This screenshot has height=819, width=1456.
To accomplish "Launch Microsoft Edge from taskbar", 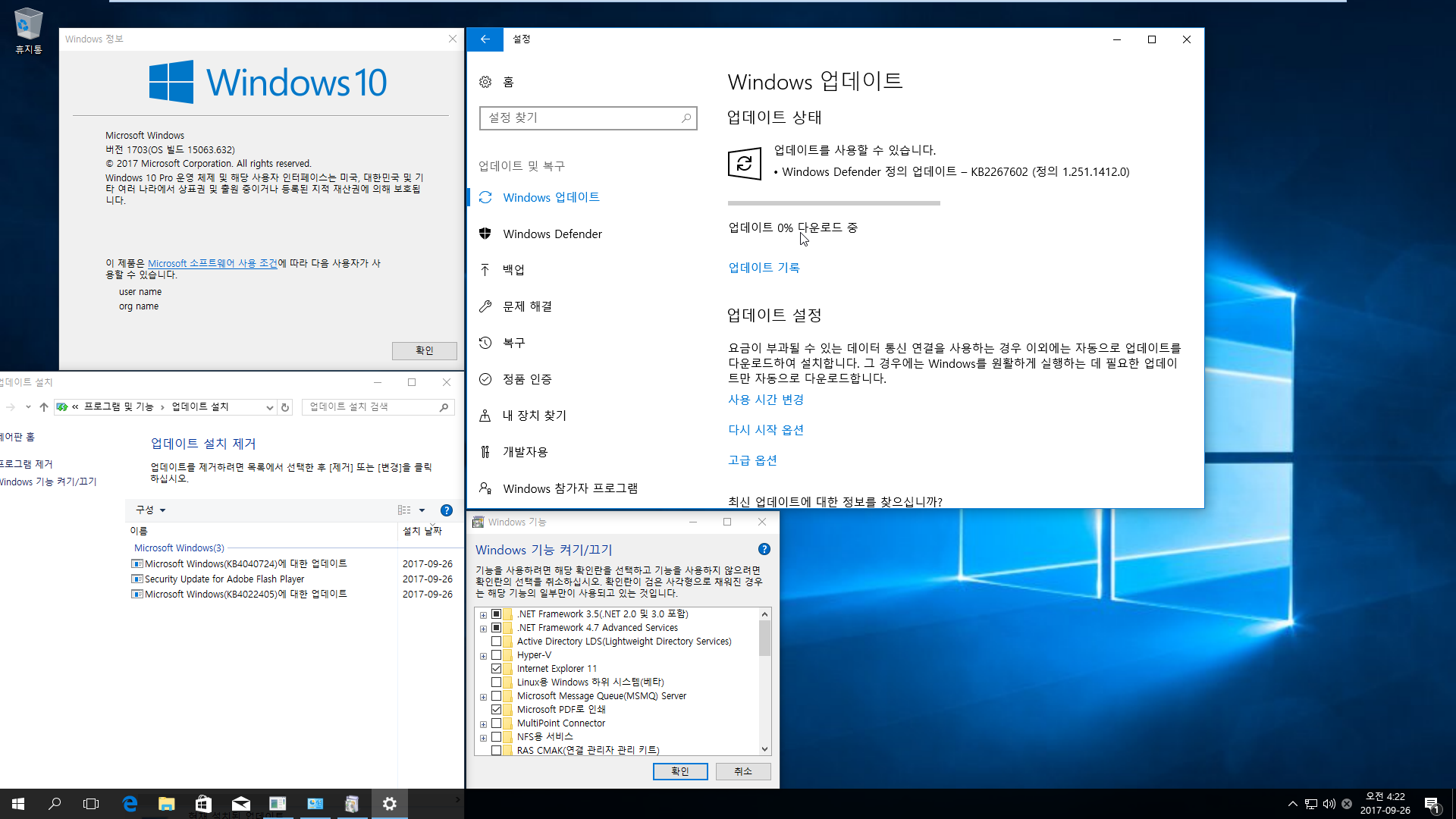I will point(130,804).
